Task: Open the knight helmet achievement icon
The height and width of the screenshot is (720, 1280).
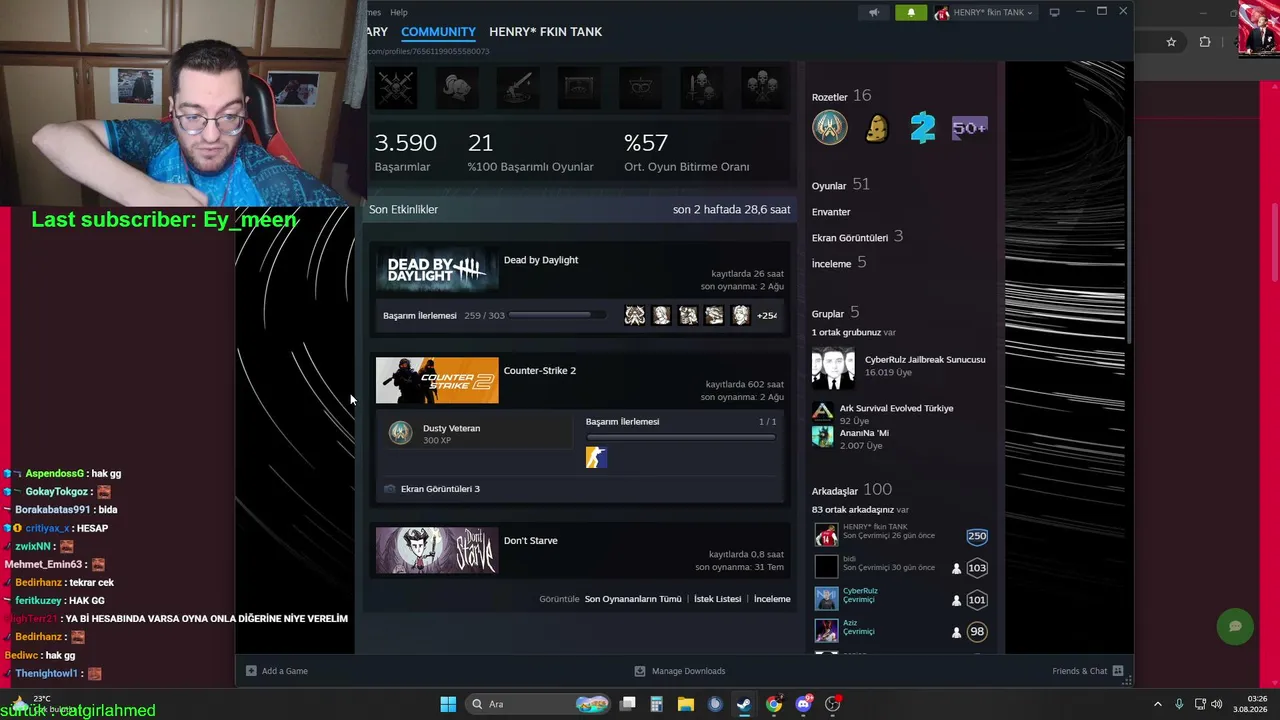Action: click(x=457, y=88)
